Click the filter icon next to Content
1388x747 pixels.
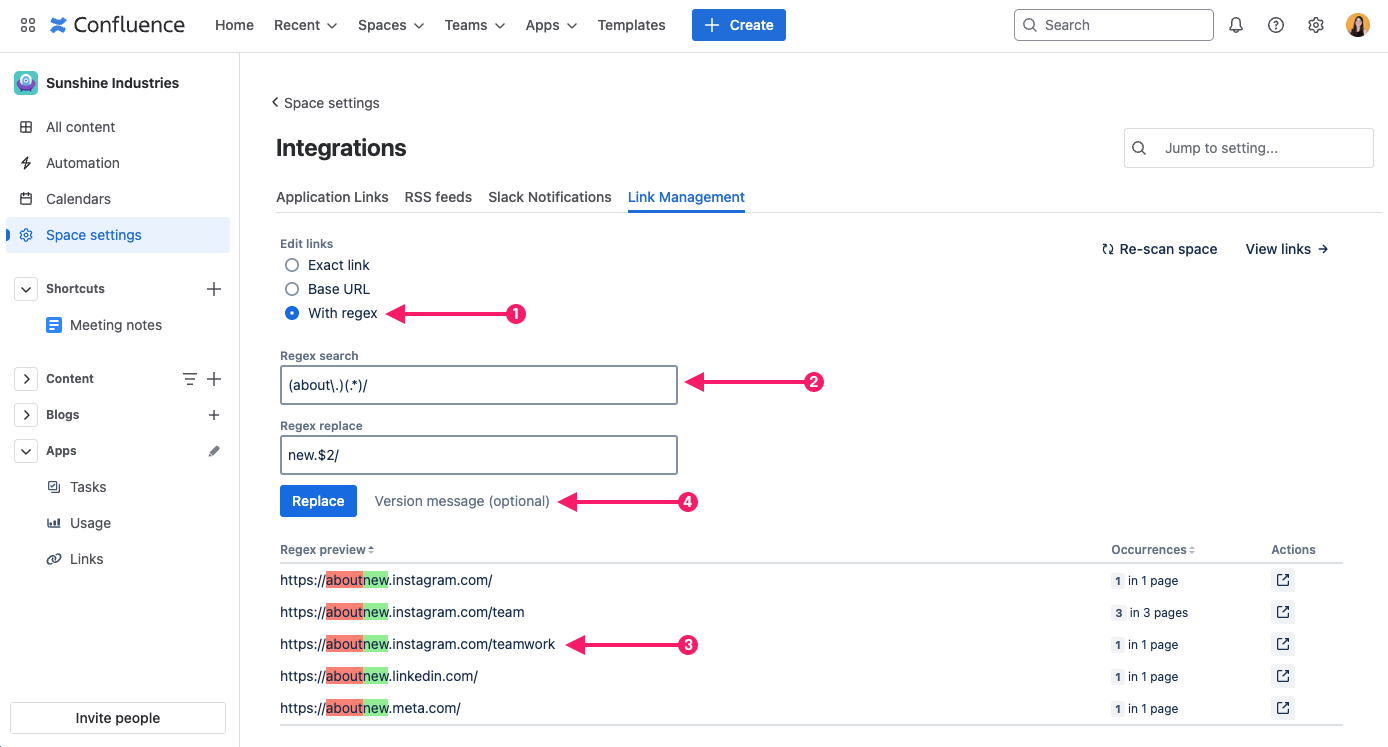[190, 379]
